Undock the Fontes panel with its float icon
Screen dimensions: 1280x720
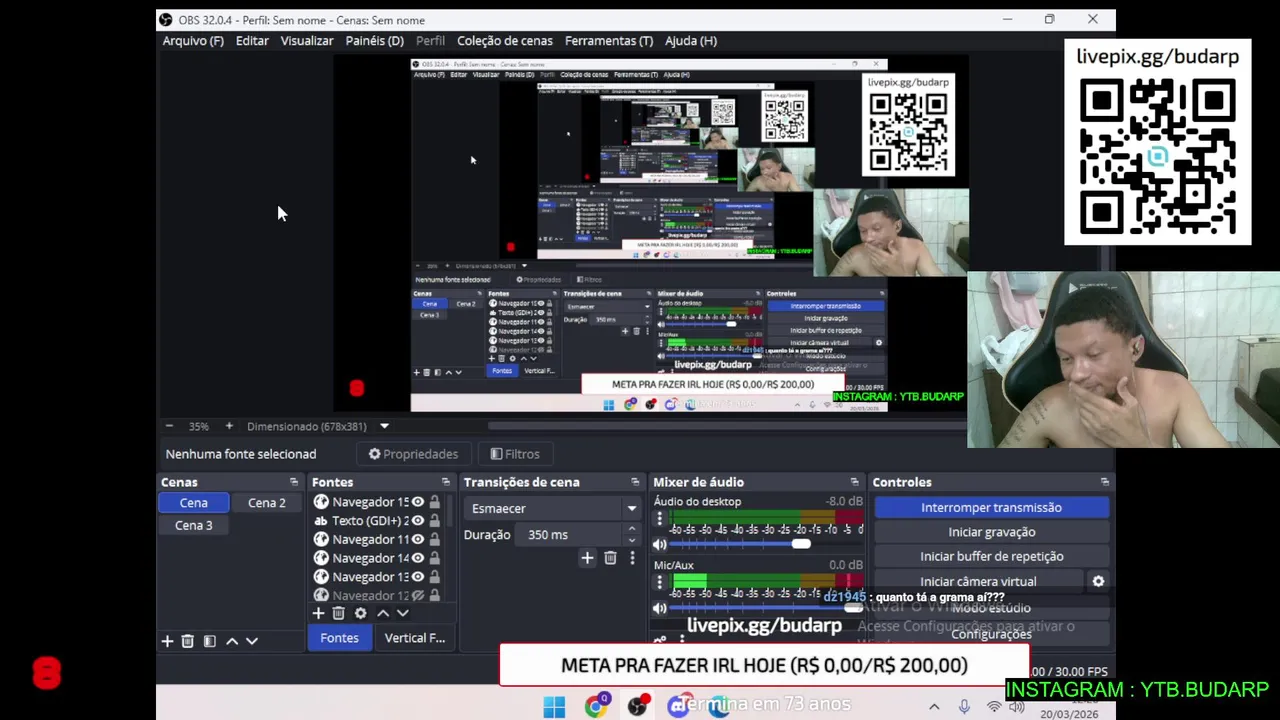click(x=446, y=482)
